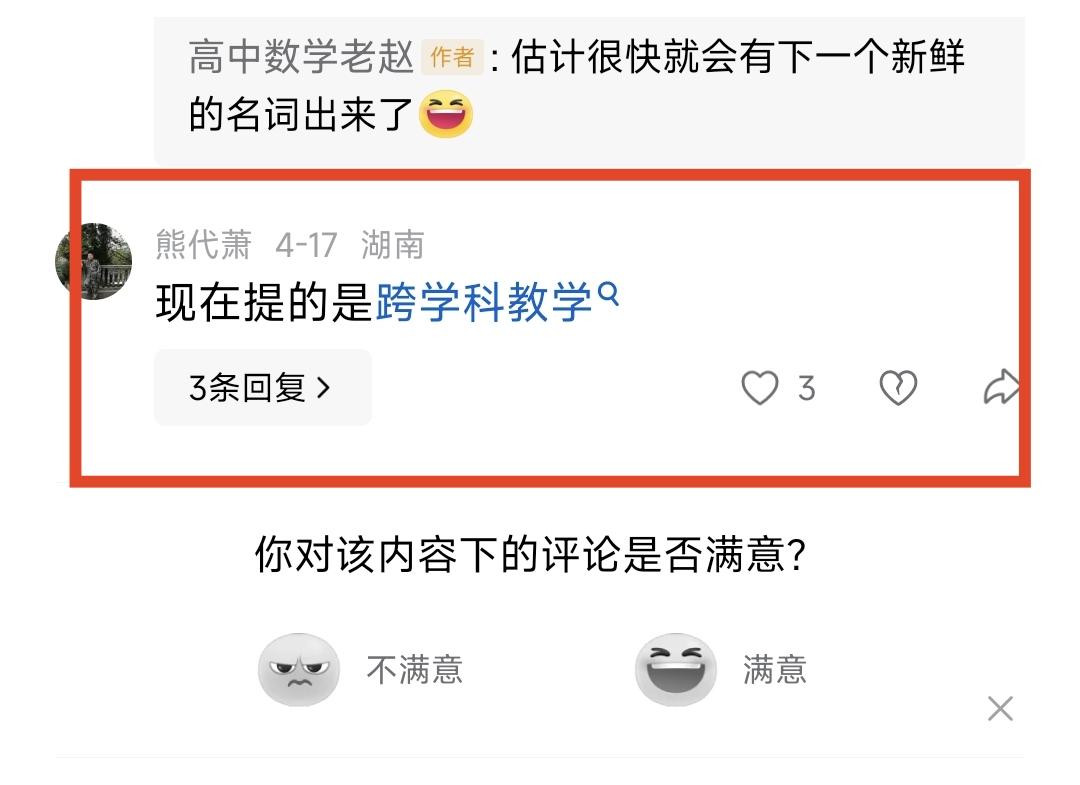The image size is (1080, 785).
Task: Share the comment using the arrow icon
Action: (x=1001, y=387)
